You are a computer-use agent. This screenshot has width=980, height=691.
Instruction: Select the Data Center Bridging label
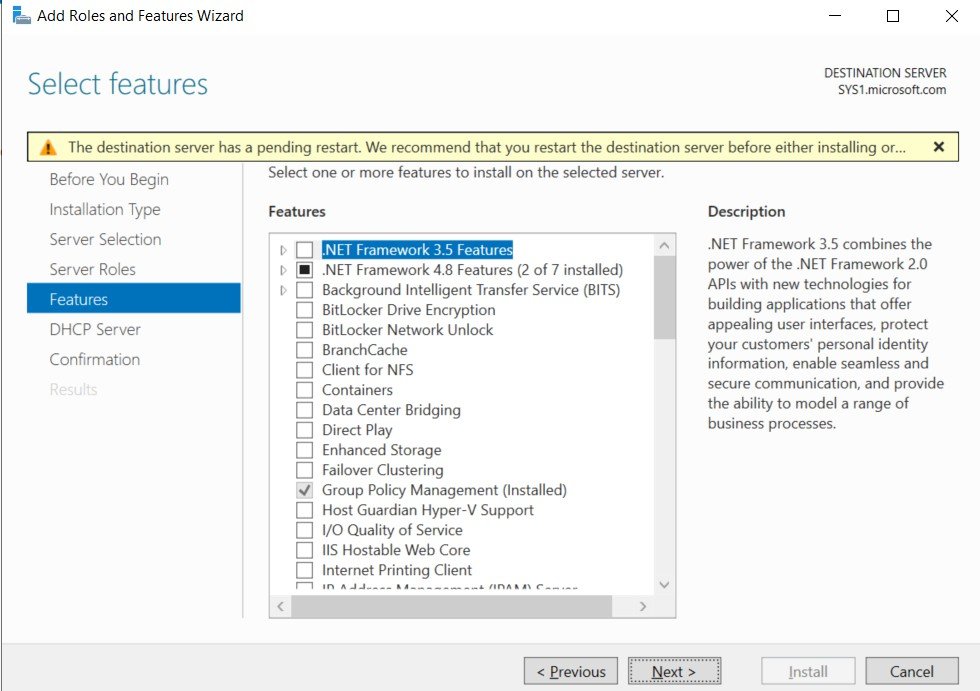point(391,410)
